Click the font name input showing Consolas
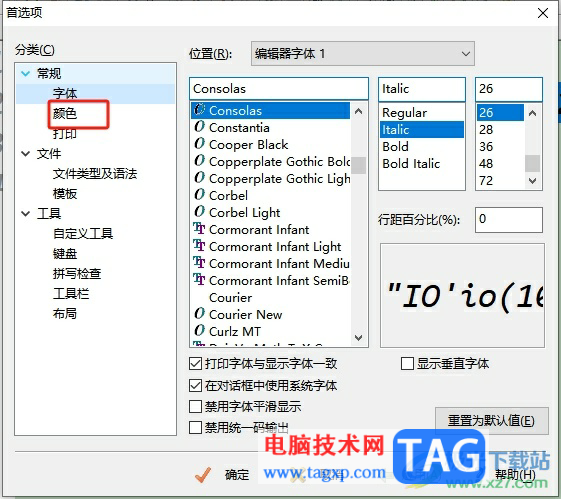This screenshot has width=561, height=499. pyautogui.click(x=279, y=89)
